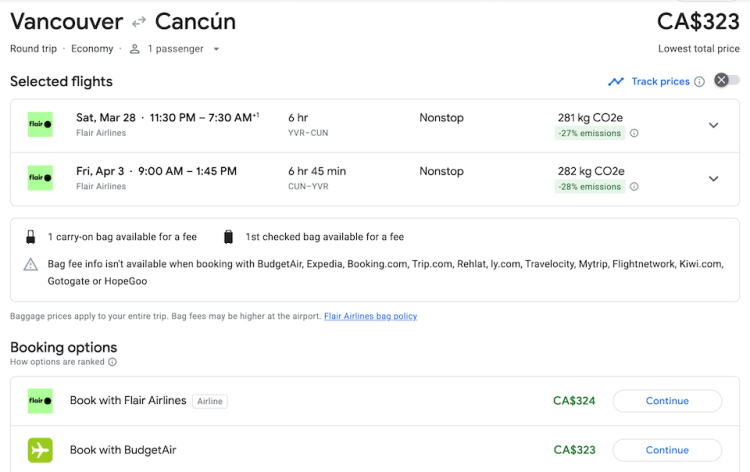This screenshot has width=750, height=472.
Task: Expand the Fri, Apr 3 flight details
Action: pyautogui.click(x=713, y=179)
